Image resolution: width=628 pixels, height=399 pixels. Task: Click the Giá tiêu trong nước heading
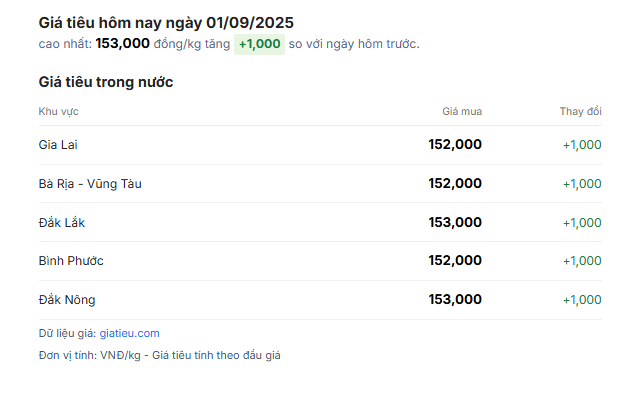click(x=106, y=82)
